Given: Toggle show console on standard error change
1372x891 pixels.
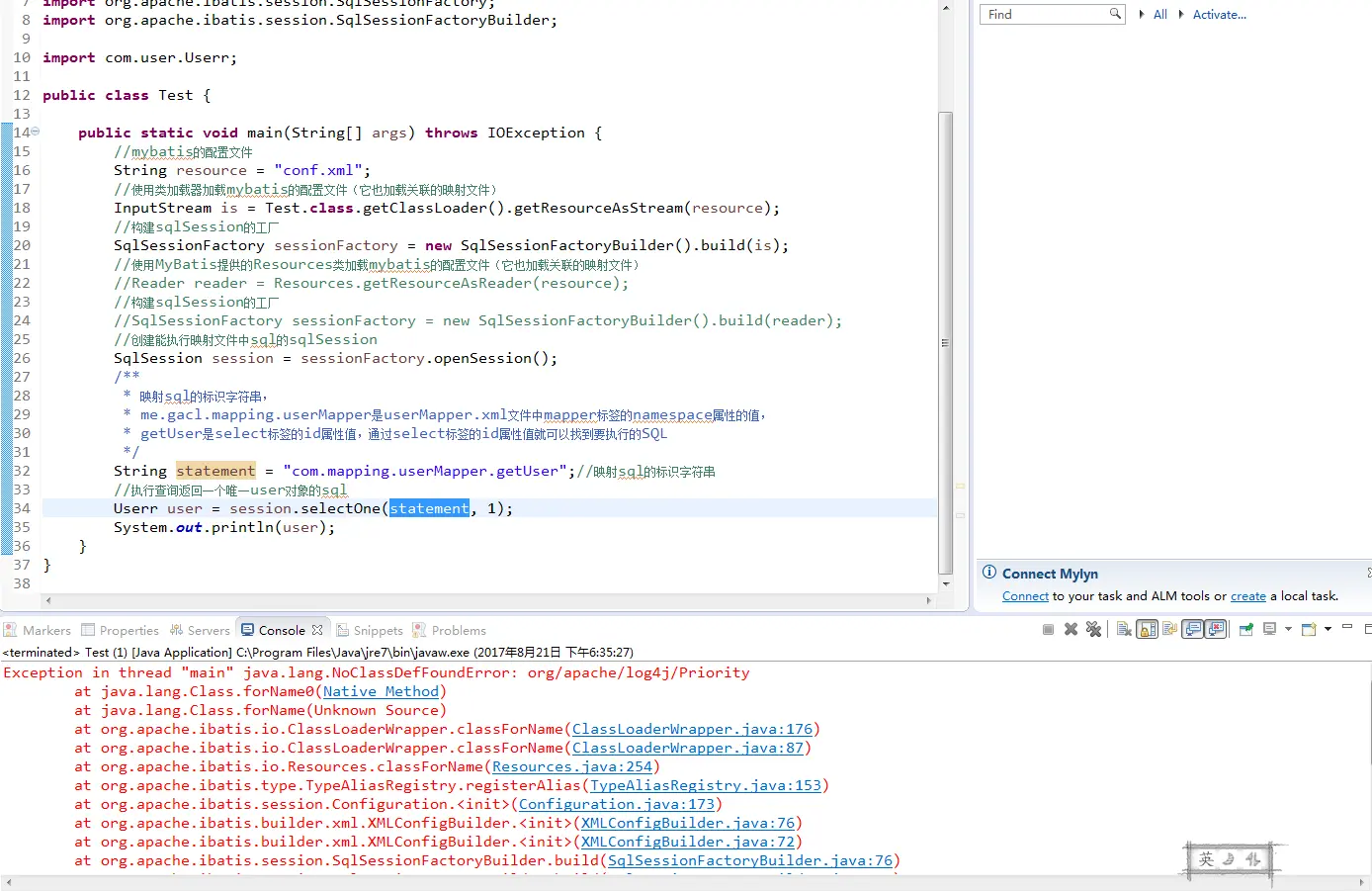Looking at the screenshot, I should [x=1216, y=630].
